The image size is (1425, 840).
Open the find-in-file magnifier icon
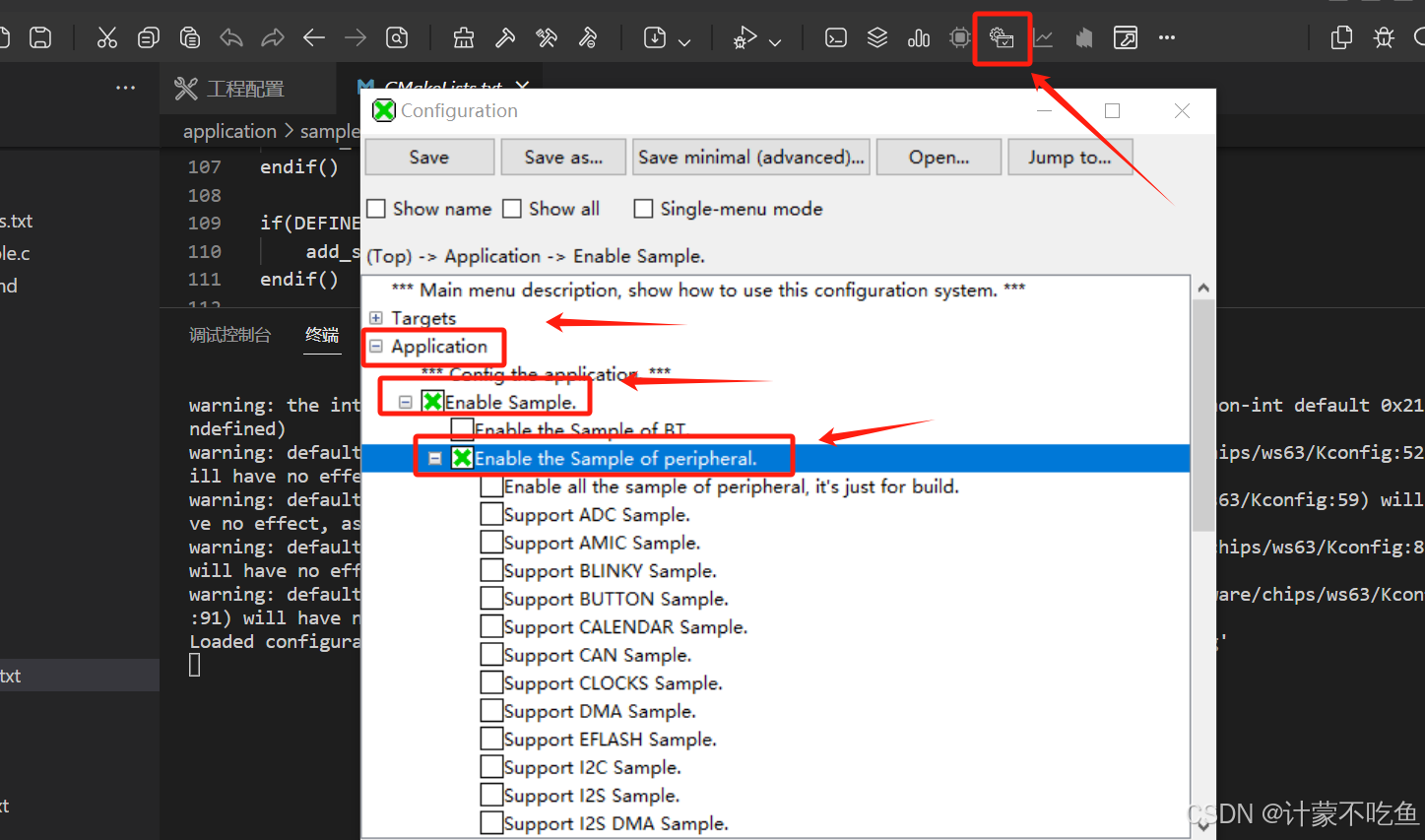coord(397,38)
